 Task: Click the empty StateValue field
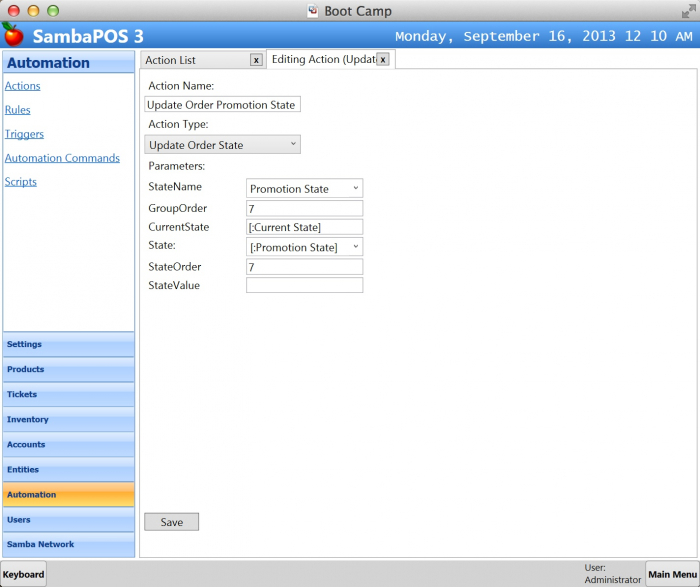304,286
